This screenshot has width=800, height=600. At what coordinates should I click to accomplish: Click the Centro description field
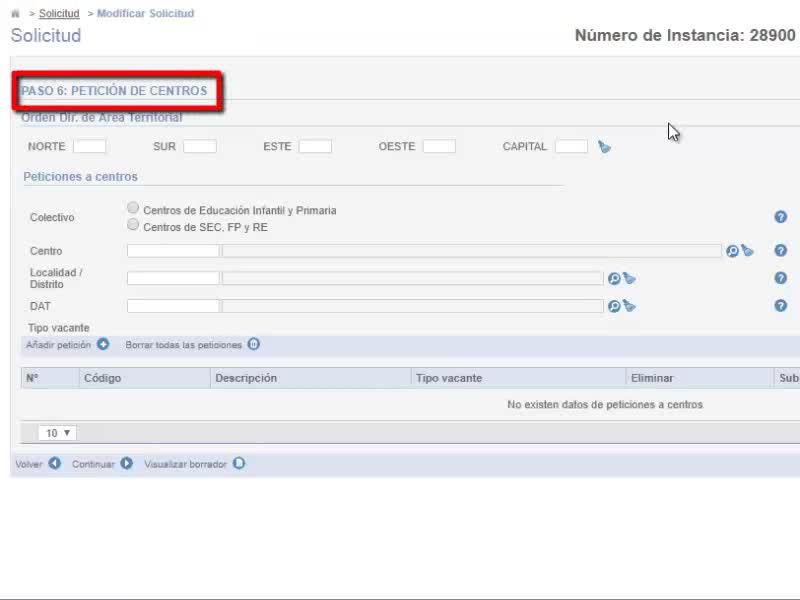point(471,251)
